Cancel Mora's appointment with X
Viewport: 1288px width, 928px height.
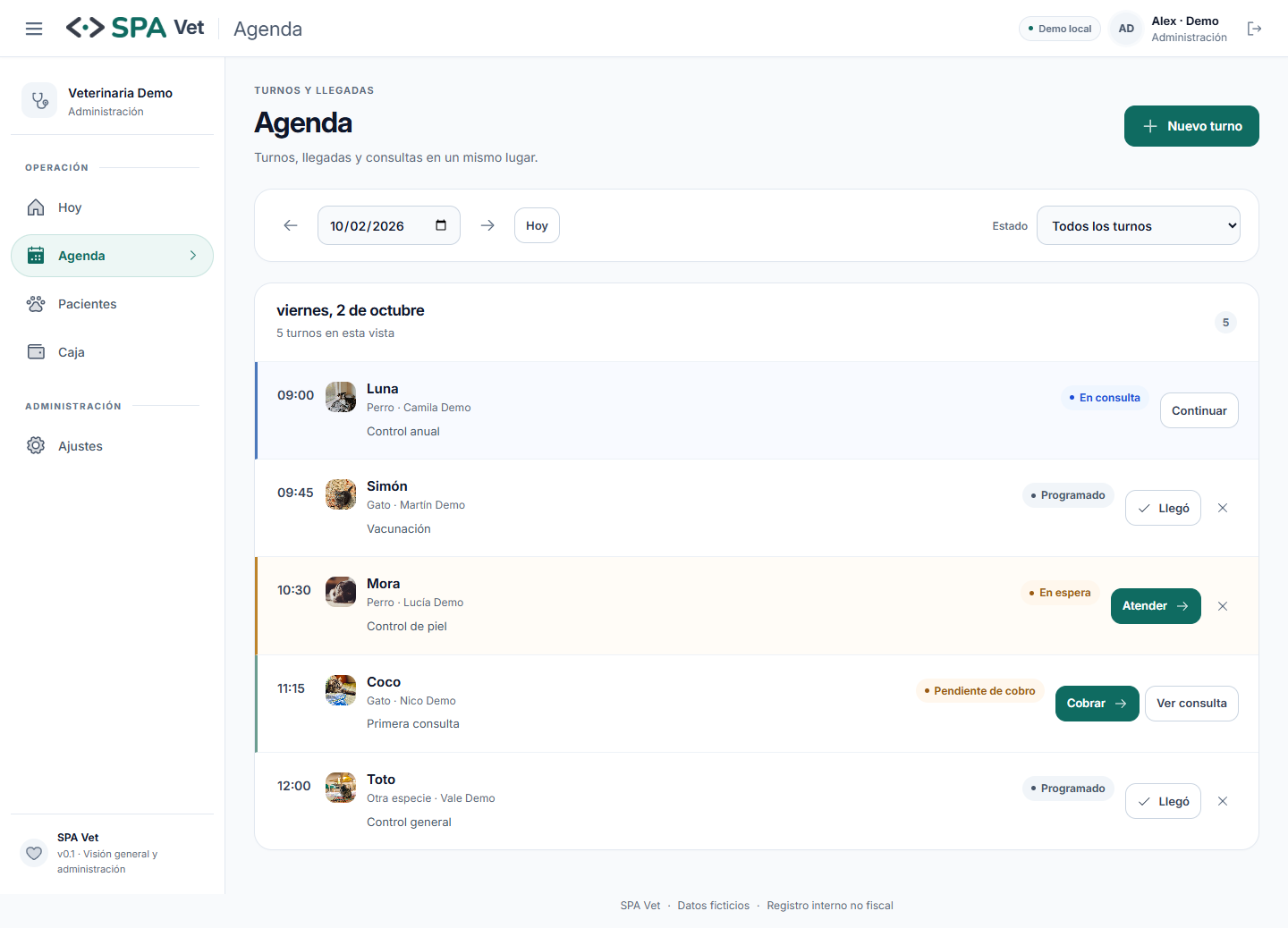pyautogui.click(x=1223, y=606)
